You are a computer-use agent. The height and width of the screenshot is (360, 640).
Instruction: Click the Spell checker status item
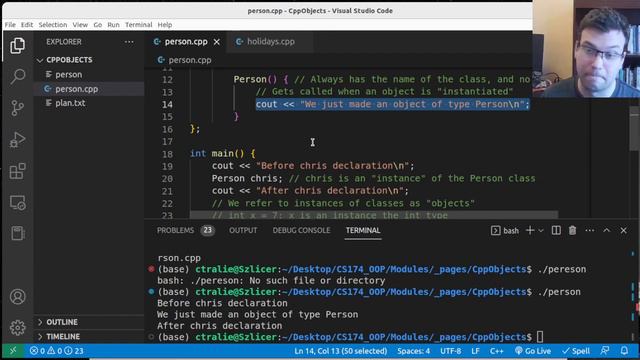[x=576, y=351]
